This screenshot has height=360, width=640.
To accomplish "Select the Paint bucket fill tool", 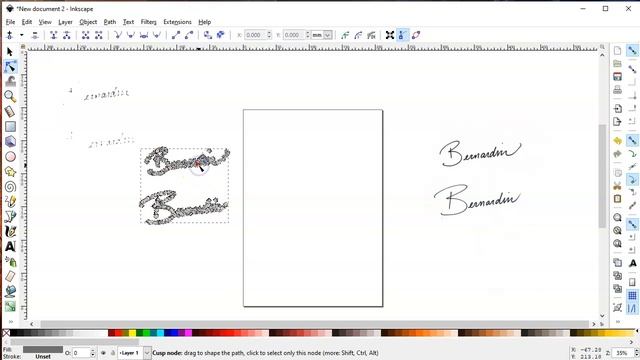I will point(10,291).
